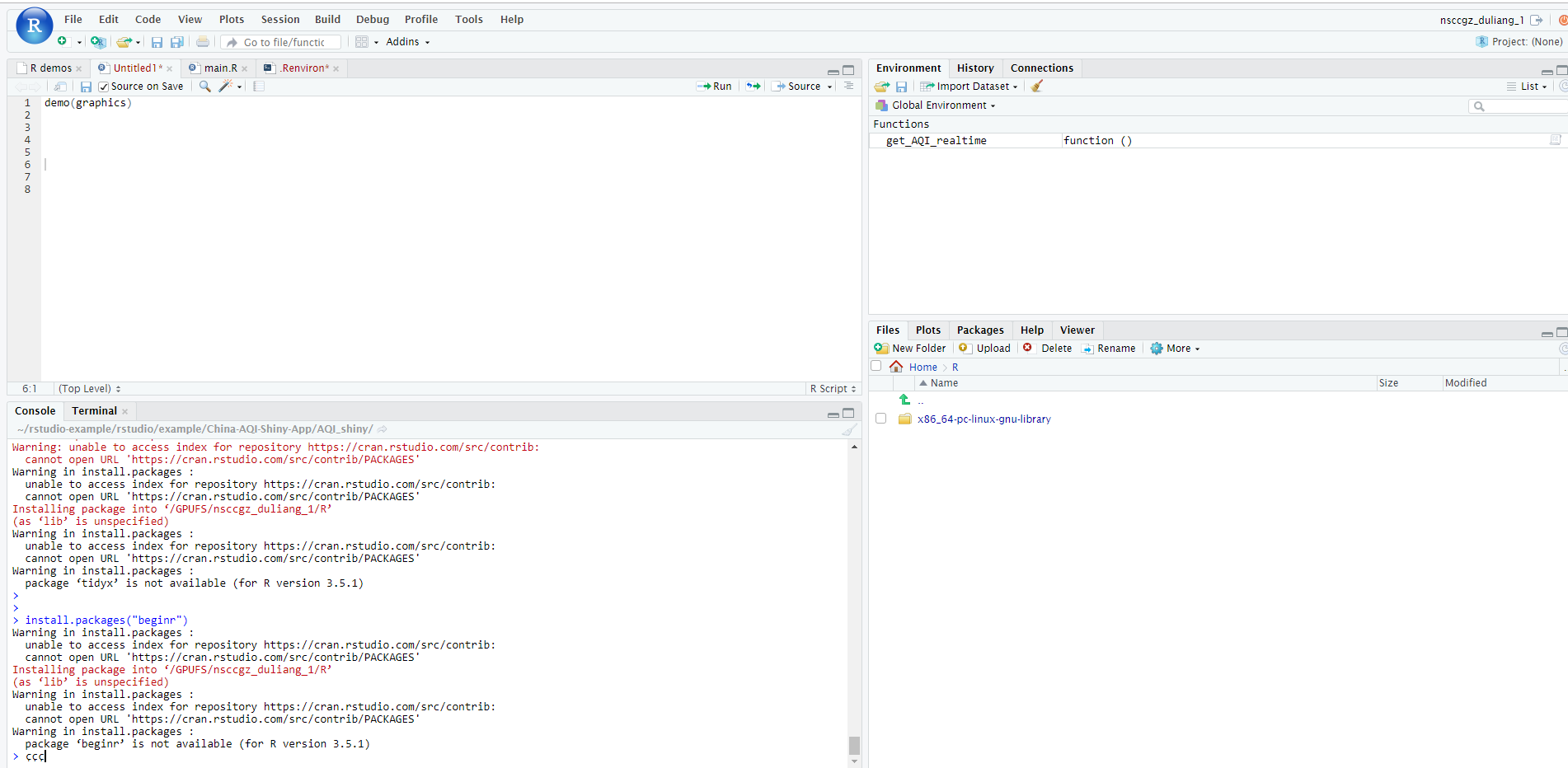Click the Save workspace icon in the Environment pane
The image size is (1568, 768).
click(901, 87)
